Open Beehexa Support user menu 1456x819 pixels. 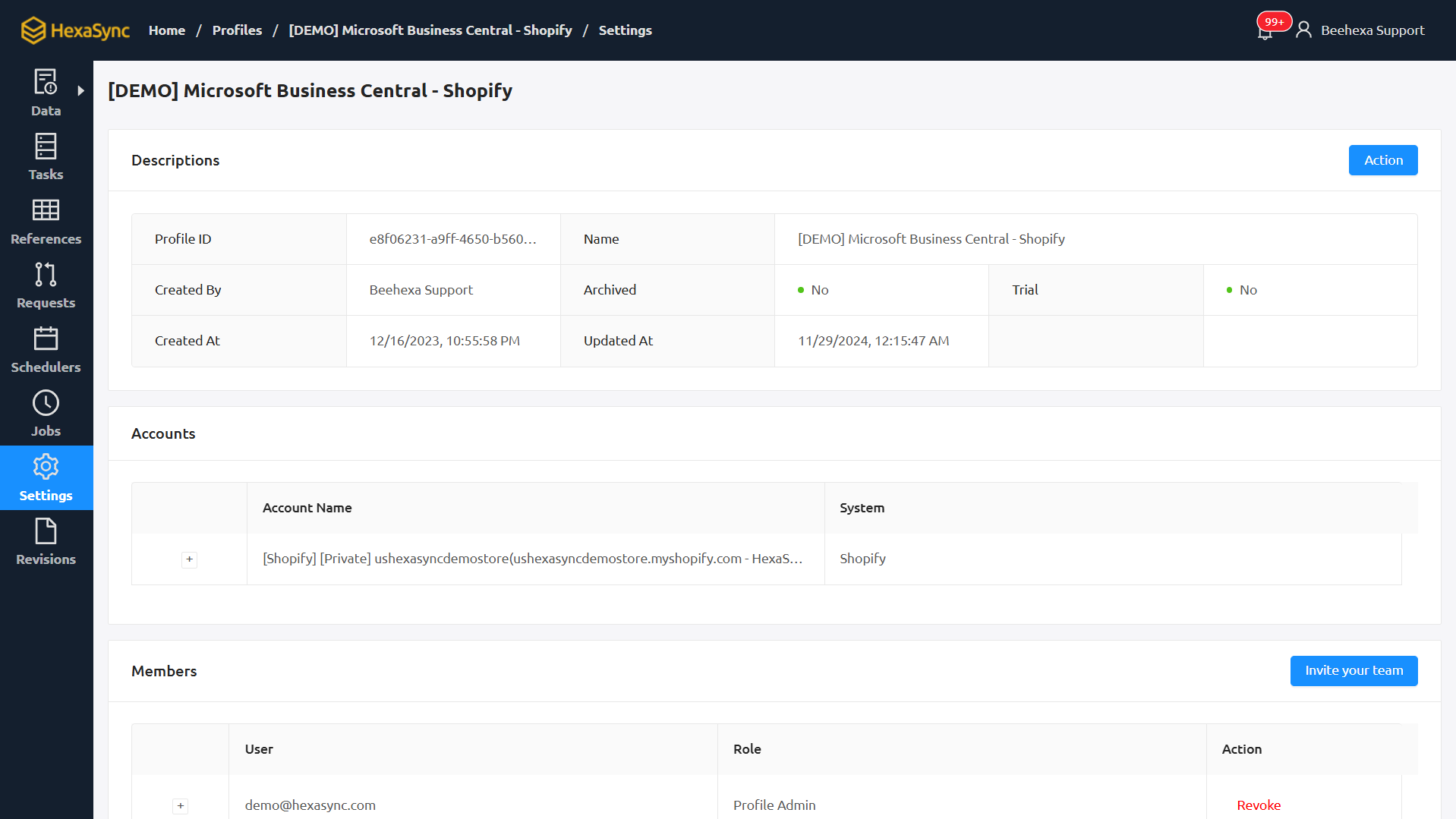click(1372, 30)
